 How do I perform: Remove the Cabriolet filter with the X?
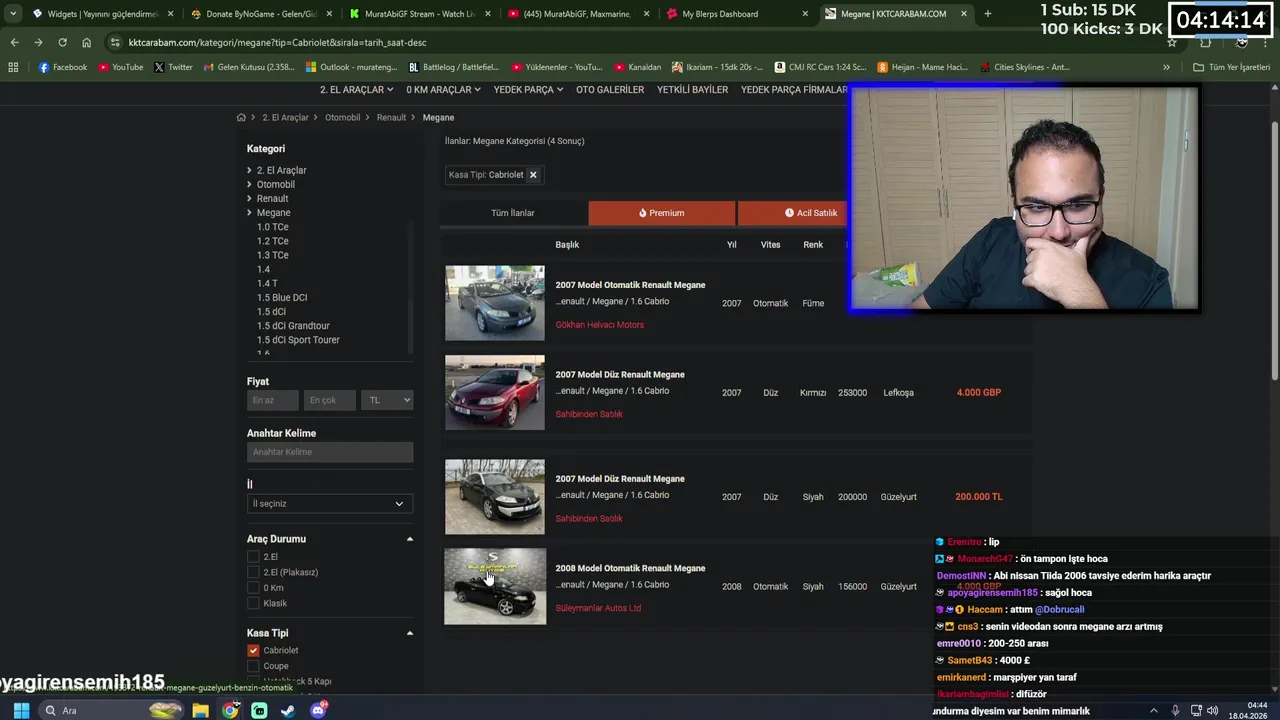coord(533,174)
